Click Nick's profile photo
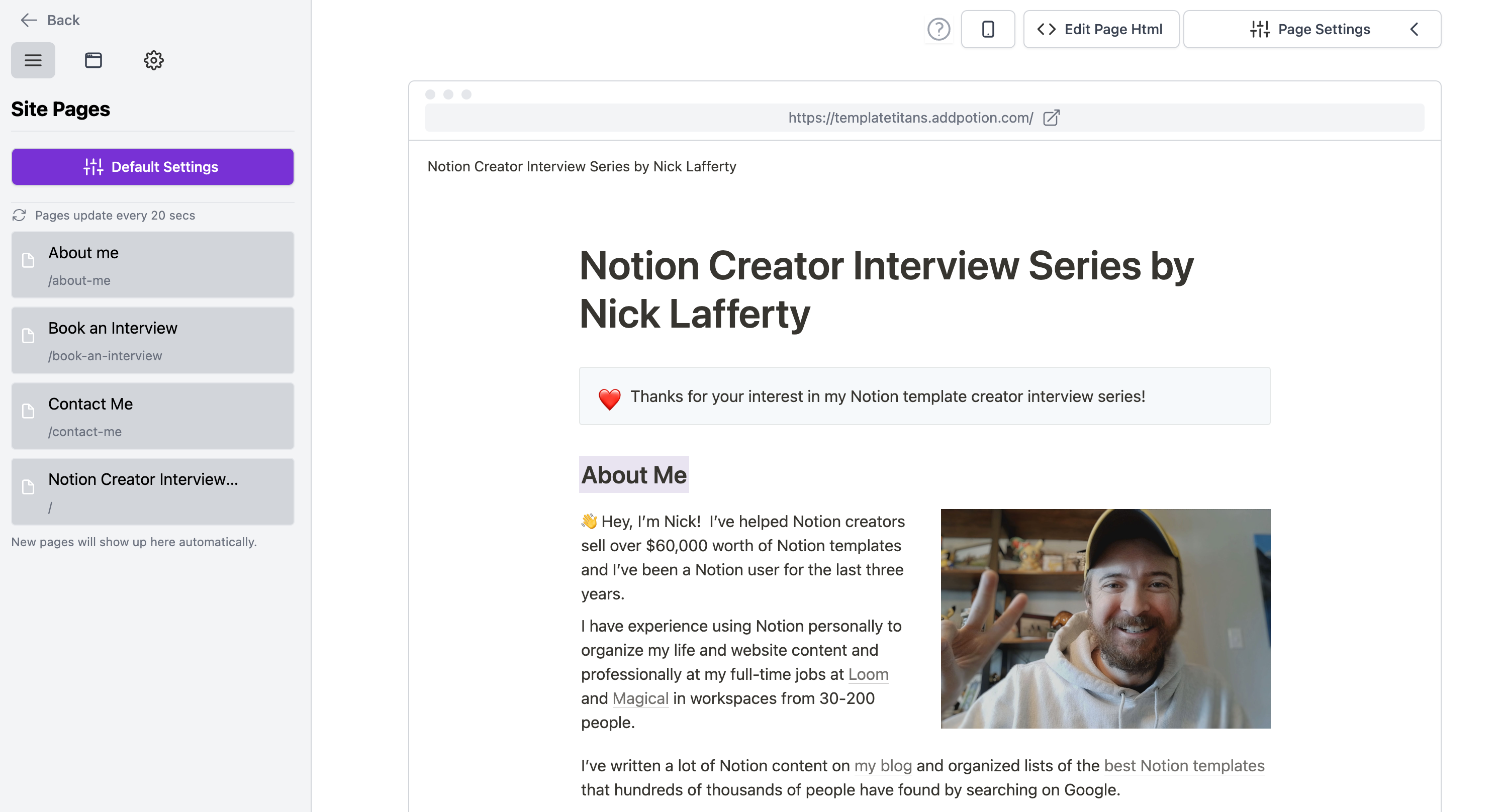Screen dimensions: 1504x812 pyautogui.click(x=1105, y=618)
